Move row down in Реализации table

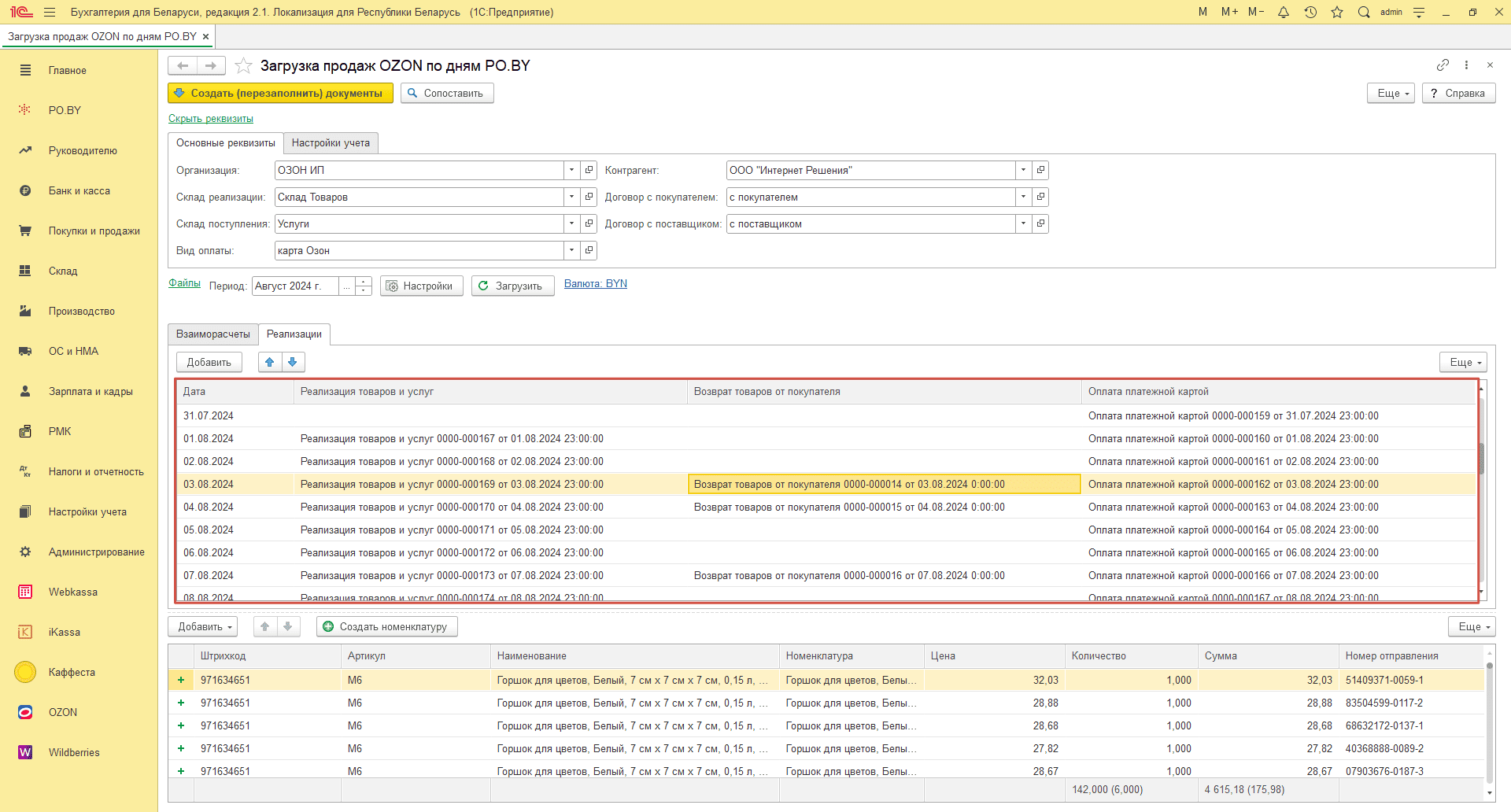293,362
